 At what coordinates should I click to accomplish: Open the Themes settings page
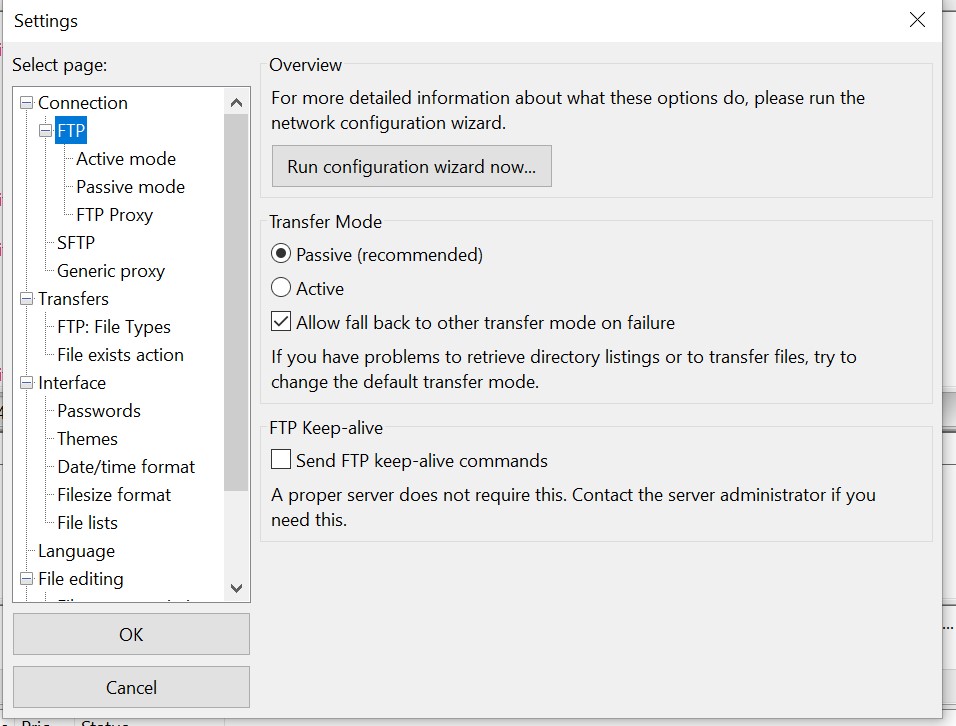(87, 439)
